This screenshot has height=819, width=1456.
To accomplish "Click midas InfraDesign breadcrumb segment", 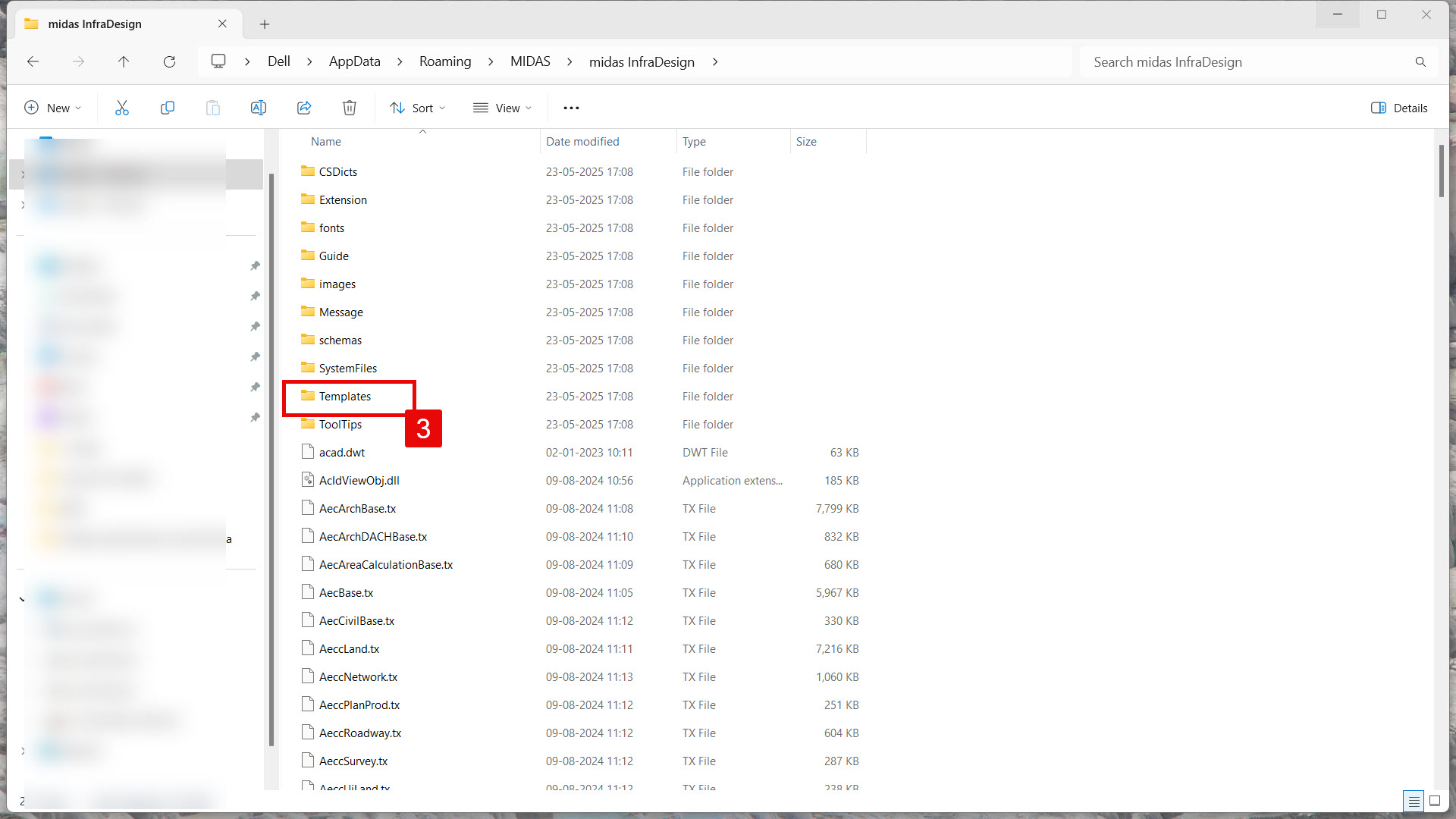I will click(642, 61).
